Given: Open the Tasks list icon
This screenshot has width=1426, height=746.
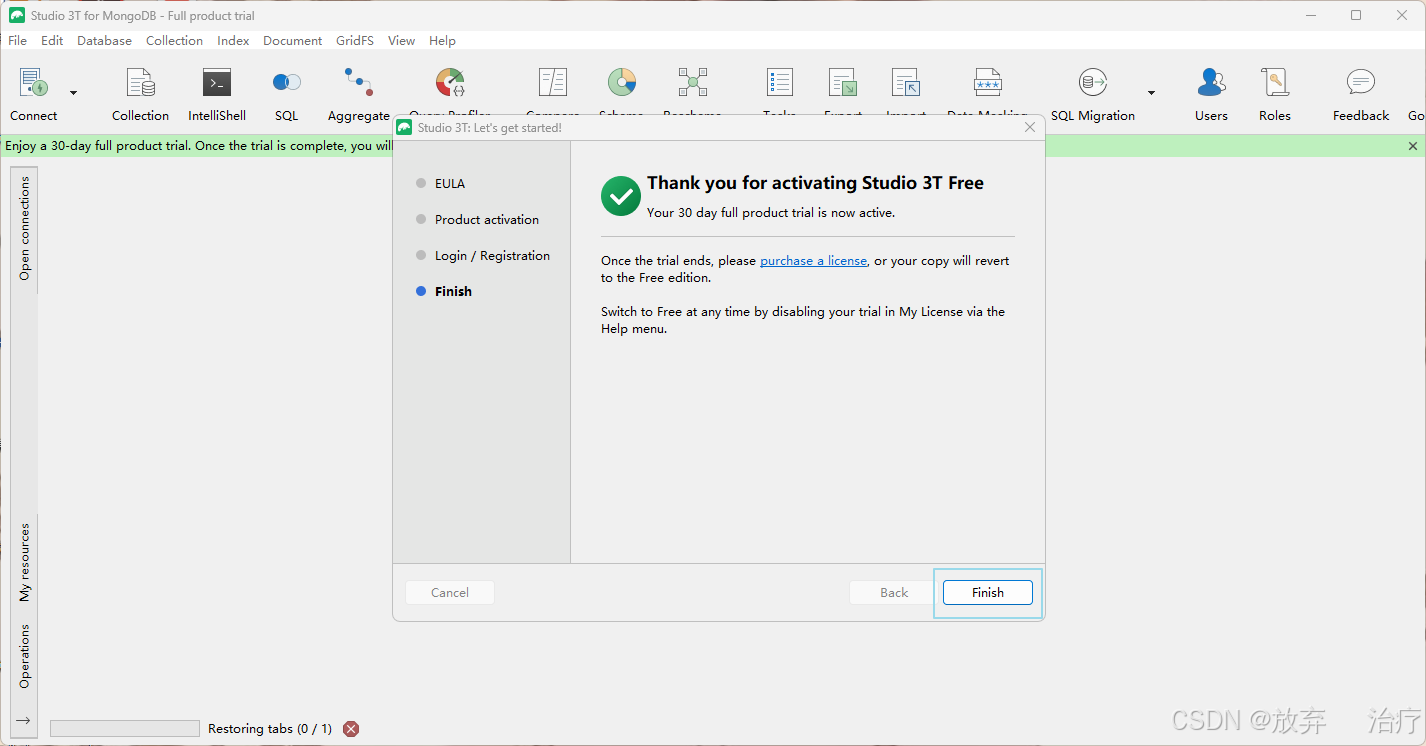Looking at the screenshot, I should click(x=779, y=84).
